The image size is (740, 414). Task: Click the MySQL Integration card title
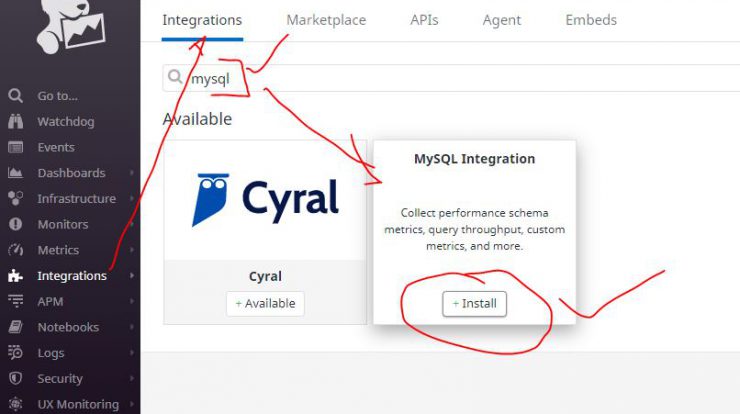[474, 159]
